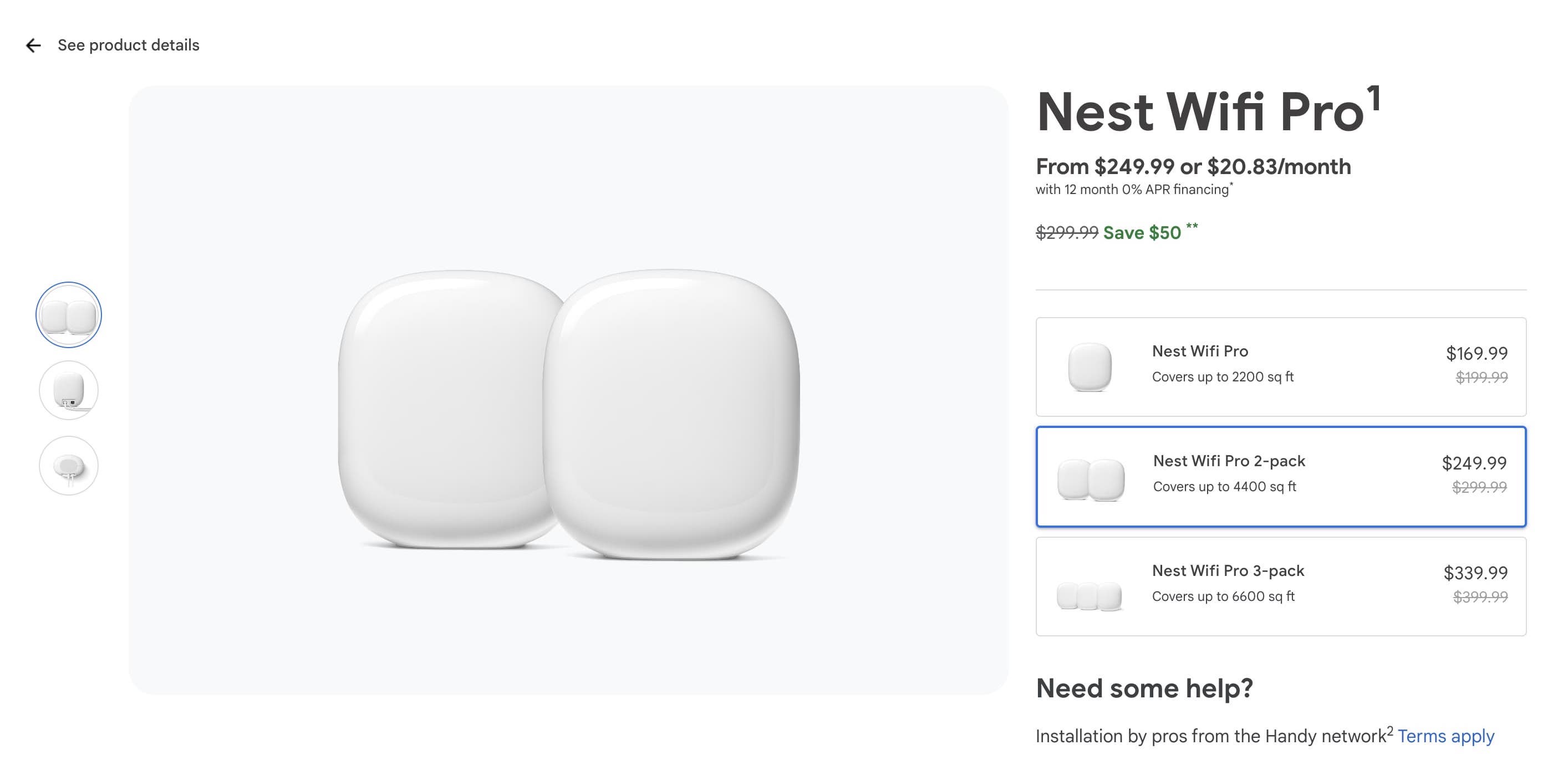Click Covers up to 6600 sq ft text
The height and width of the screenshot is (765, 1568).
pos(1223,596)
